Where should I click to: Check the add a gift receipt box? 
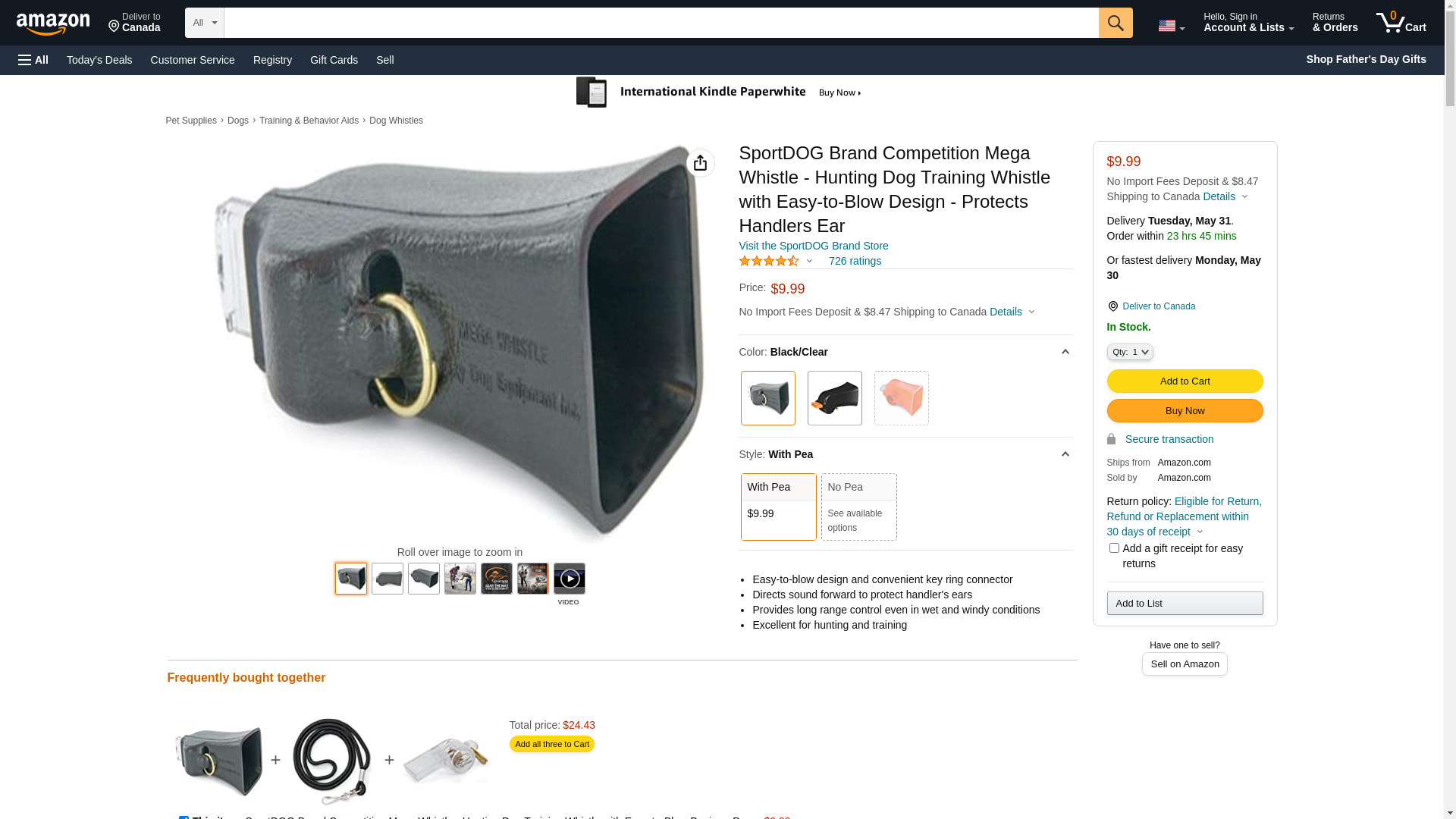[1113, 548]
